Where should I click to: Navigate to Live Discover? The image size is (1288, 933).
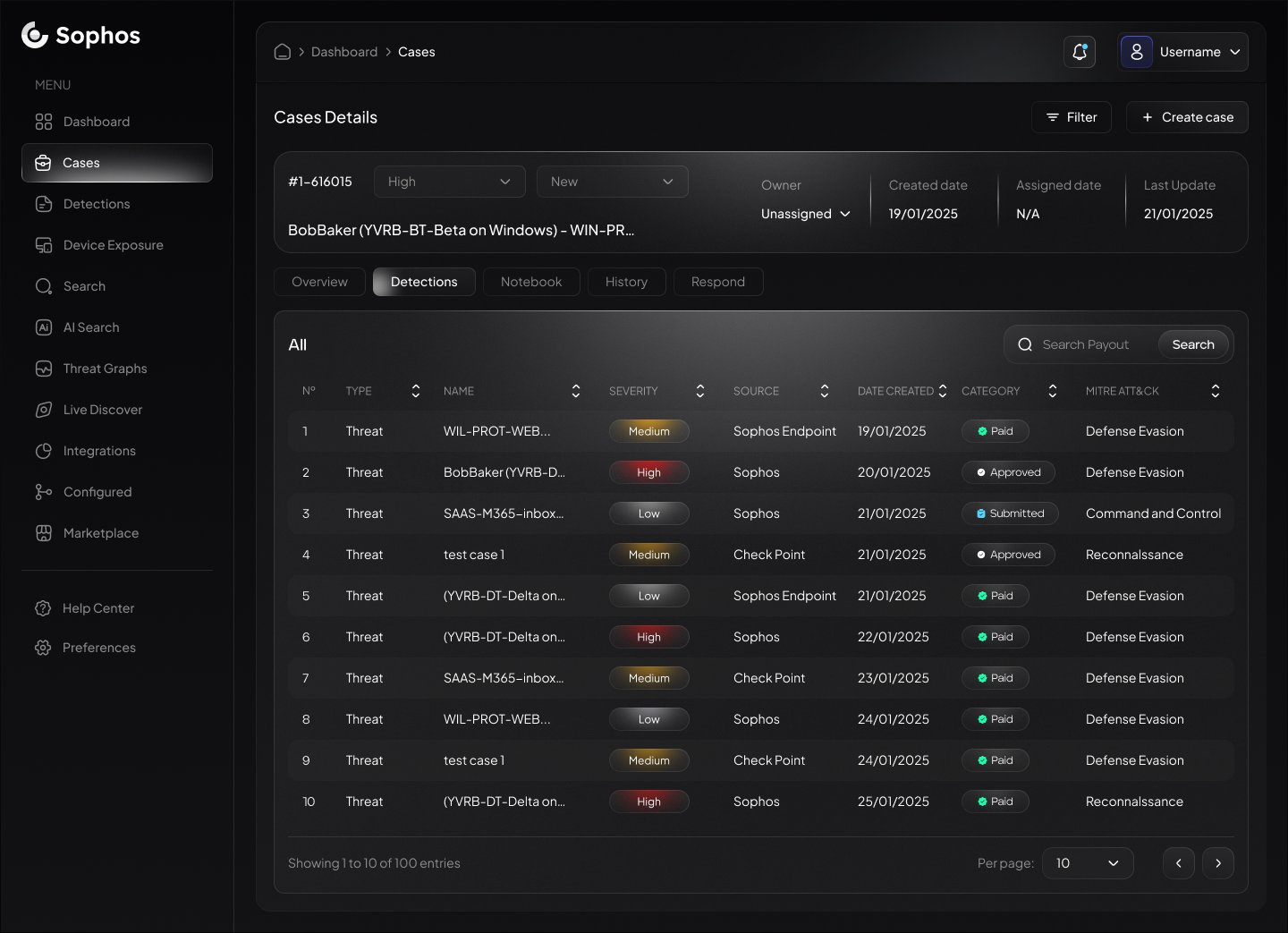tap(100, 410)
